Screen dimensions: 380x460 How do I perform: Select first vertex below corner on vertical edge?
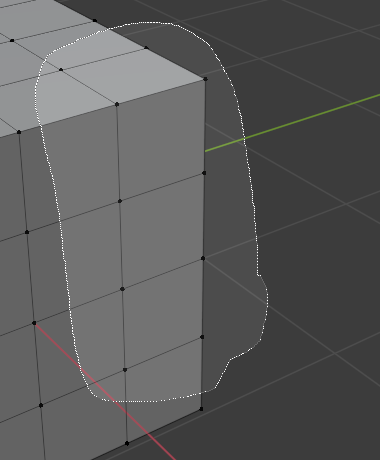pos(204,173)
